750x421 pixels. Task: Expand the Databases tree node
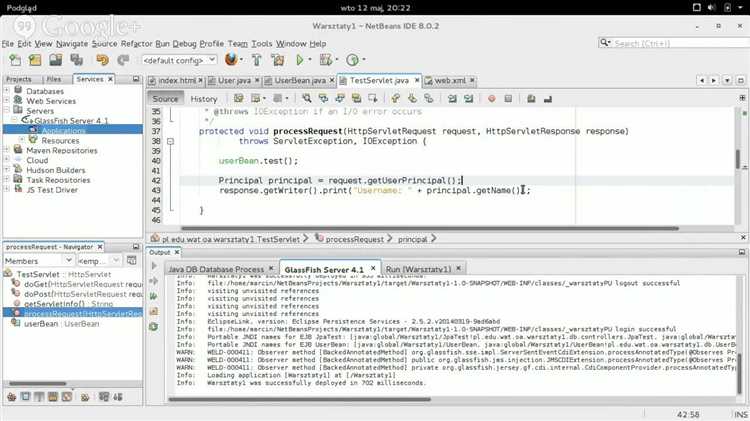(8, 91)
